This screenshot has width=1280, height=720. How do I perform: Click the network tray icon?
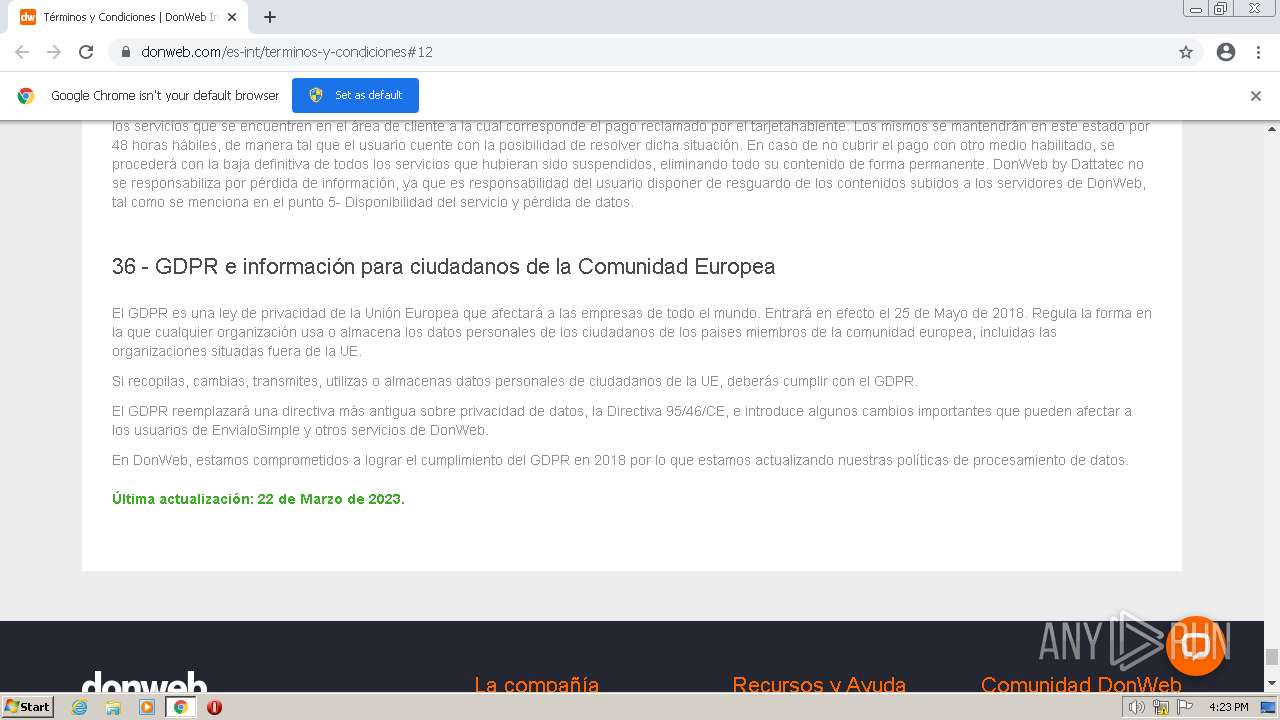coord(1161,707)
